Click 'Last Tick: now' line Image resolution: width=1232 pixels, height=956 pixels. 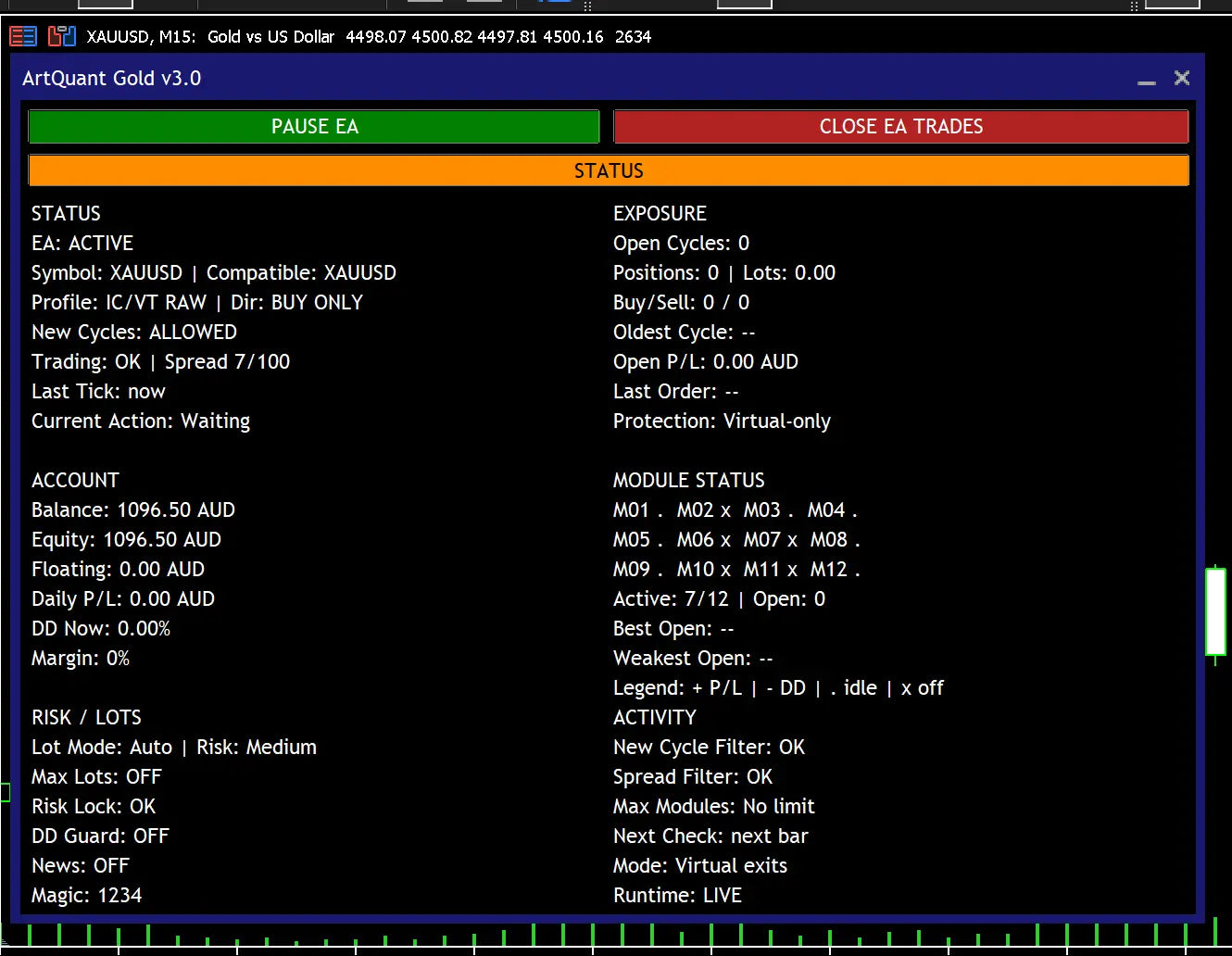(x=98, y=391)
